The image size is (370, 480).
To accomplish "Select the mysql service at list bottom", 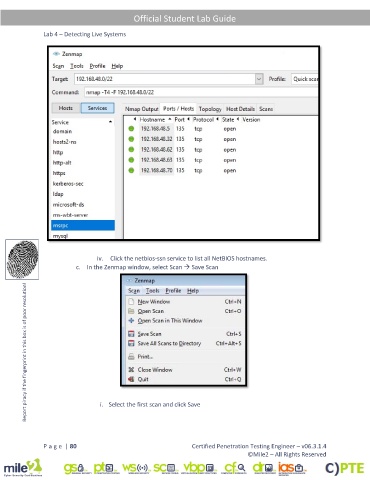I will point(82,235).
